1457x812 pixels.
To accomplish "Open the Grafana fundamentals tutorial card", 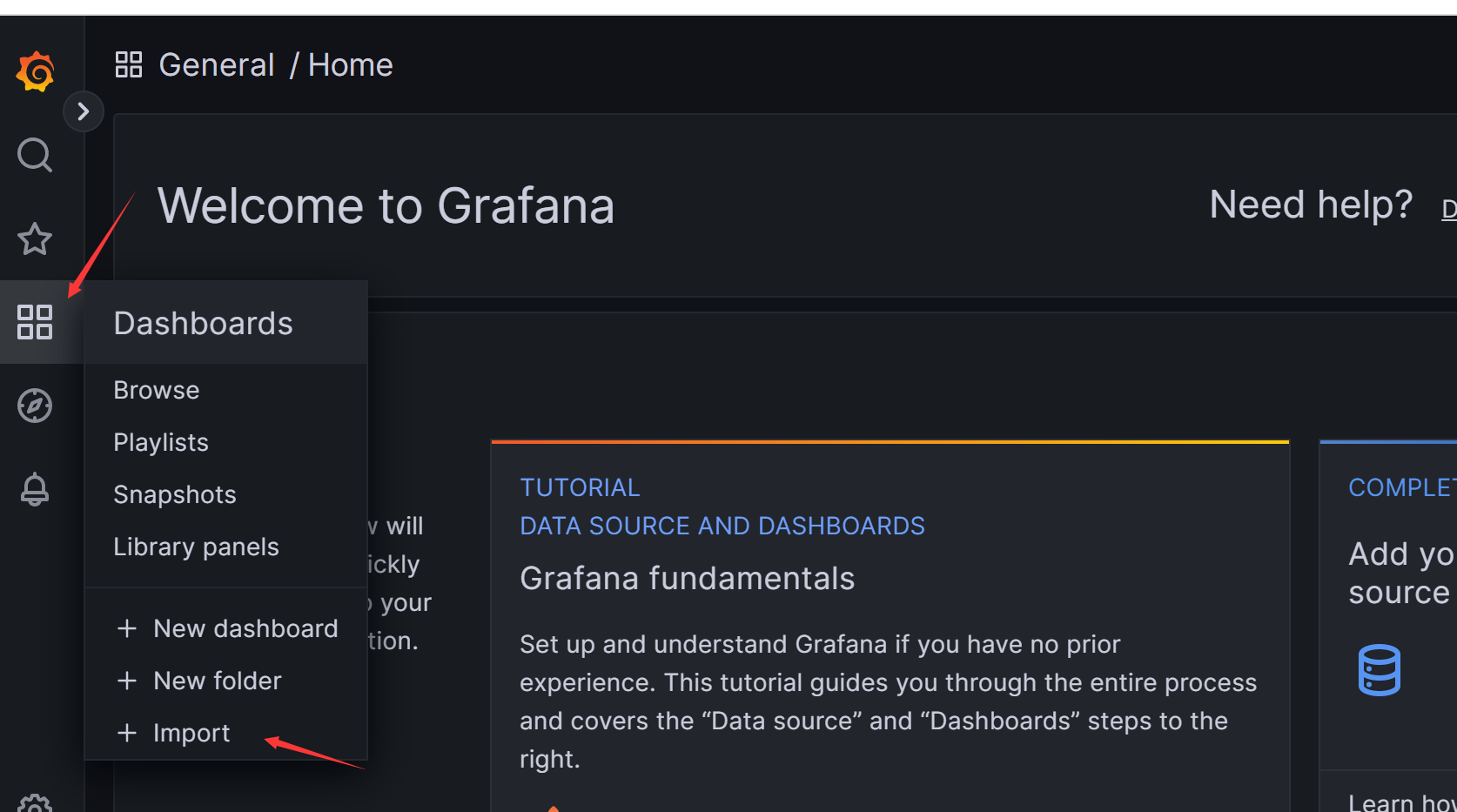I will 890,627.
